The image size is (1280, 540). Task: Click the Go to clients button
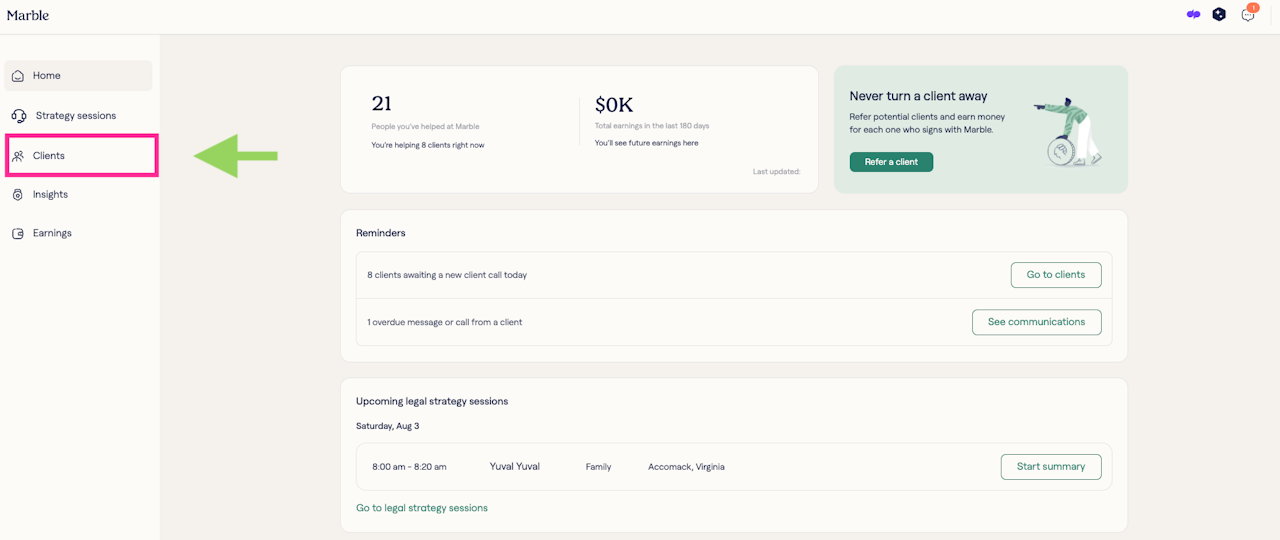click(x=1055, y=275)
